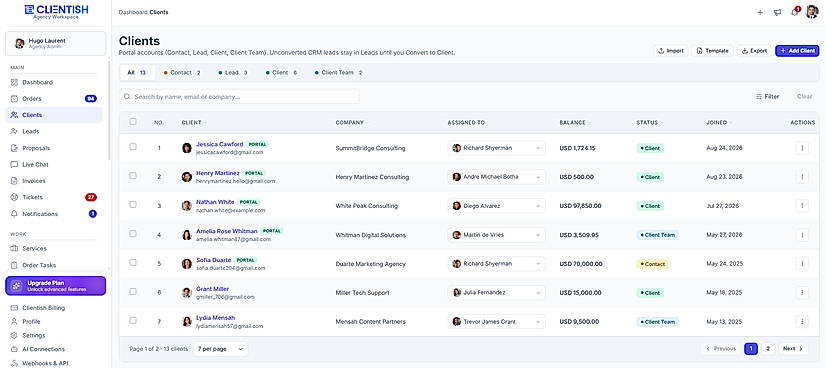
Task: Select the Client 6 filter tab
Action: [x=282, y=73]
